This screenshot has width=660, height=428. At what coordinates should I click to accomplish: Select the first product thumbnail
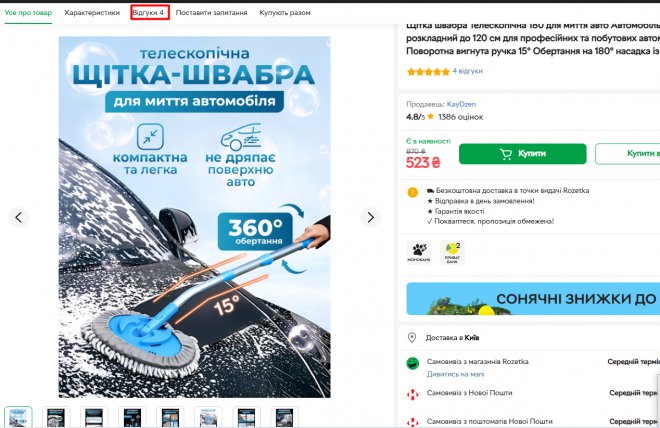(x=18, y=417)
